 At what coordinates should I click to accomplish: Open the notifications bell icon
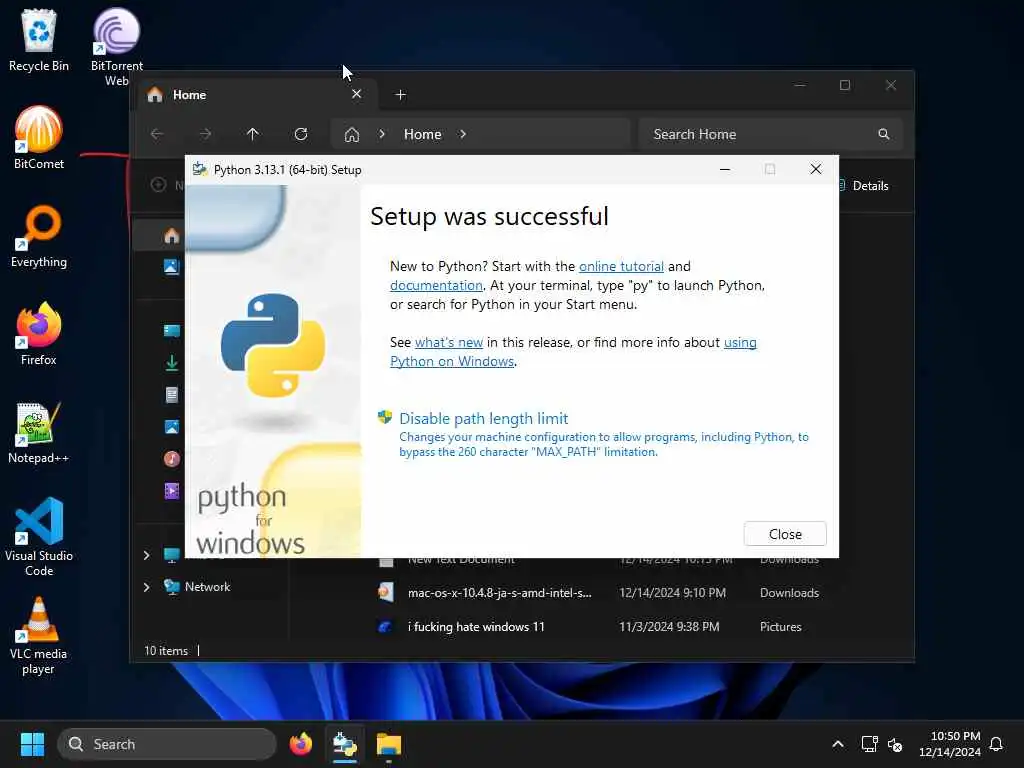(997, 744)
